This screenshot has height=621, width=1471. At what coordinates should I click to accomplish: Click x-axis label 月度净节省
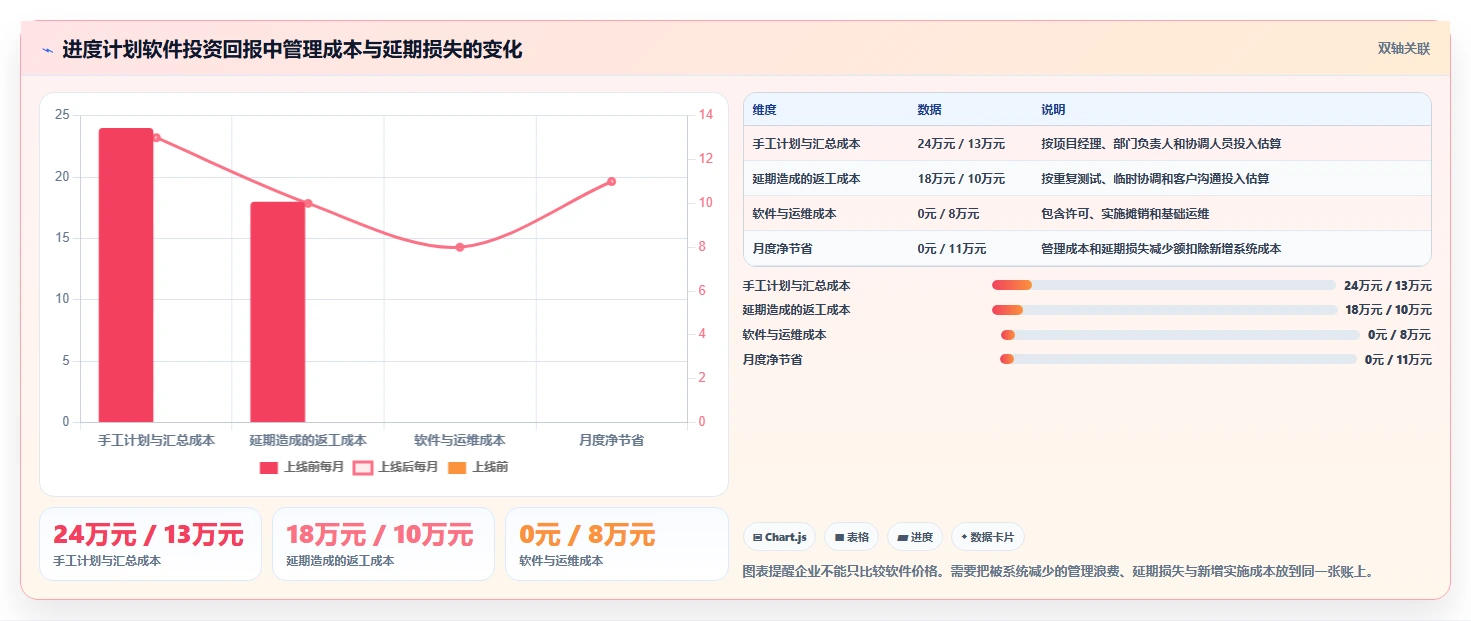pyautogui.click(x=611, y=440)
